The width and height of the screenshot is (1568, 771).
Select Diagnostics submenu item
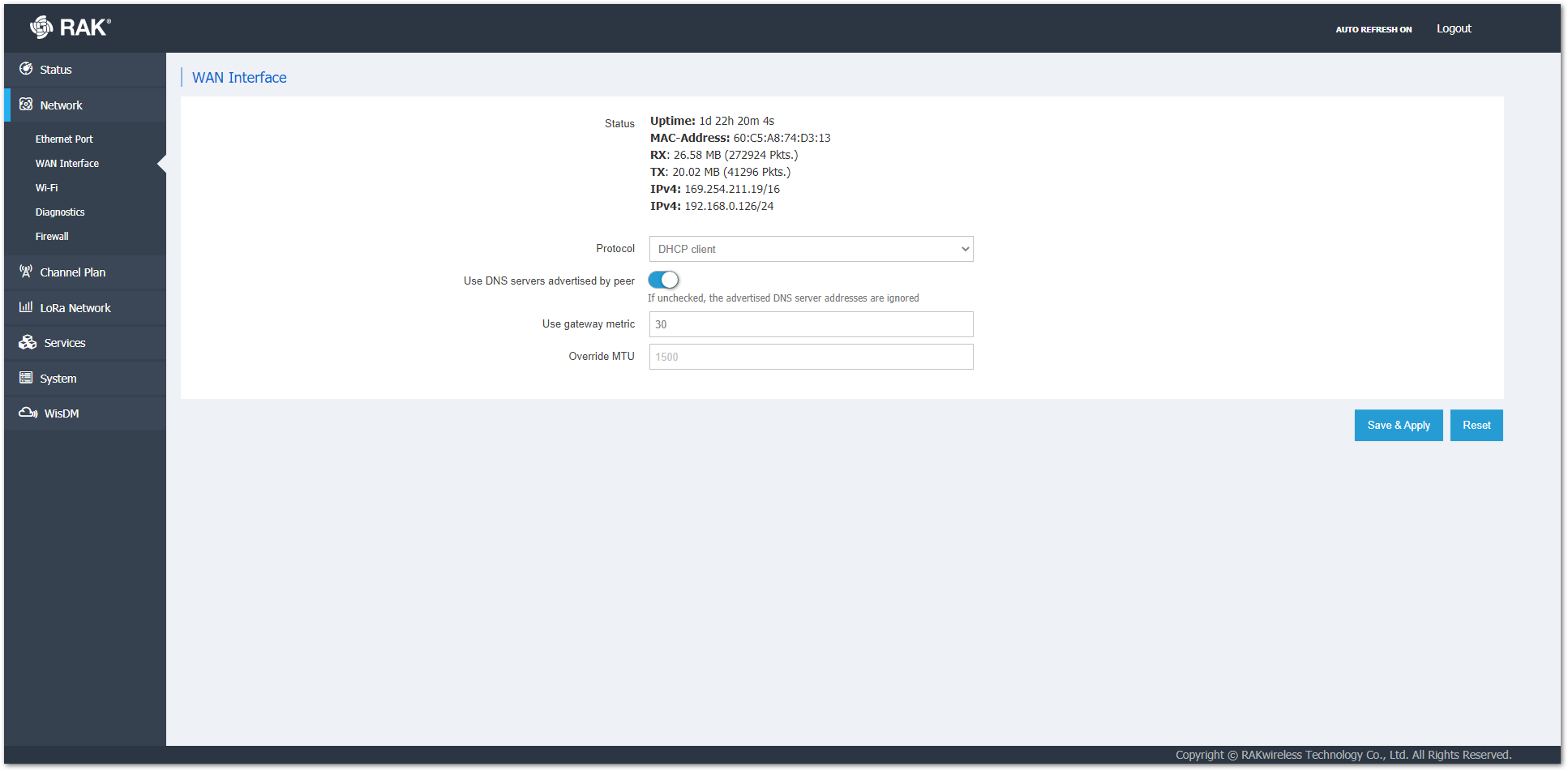pos(60,212)
